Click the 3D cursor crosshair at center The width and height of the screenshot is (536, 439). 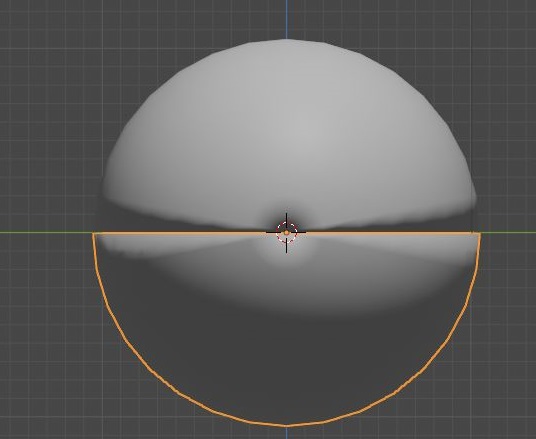pyautogui.click(x=286, y=232)
